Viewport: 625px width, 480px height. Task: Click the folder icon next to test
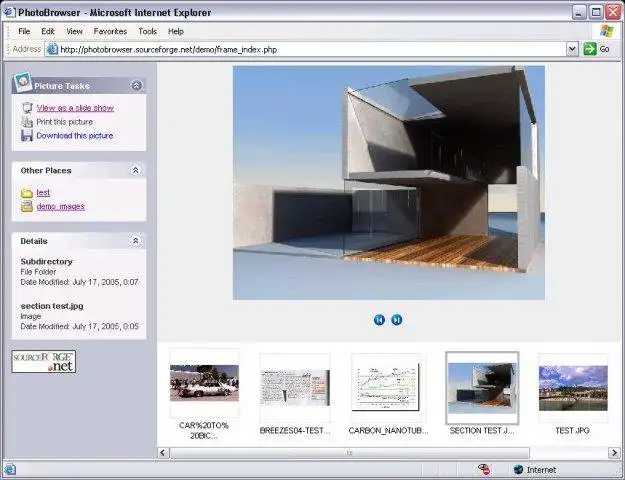click(x=27, y=193)
